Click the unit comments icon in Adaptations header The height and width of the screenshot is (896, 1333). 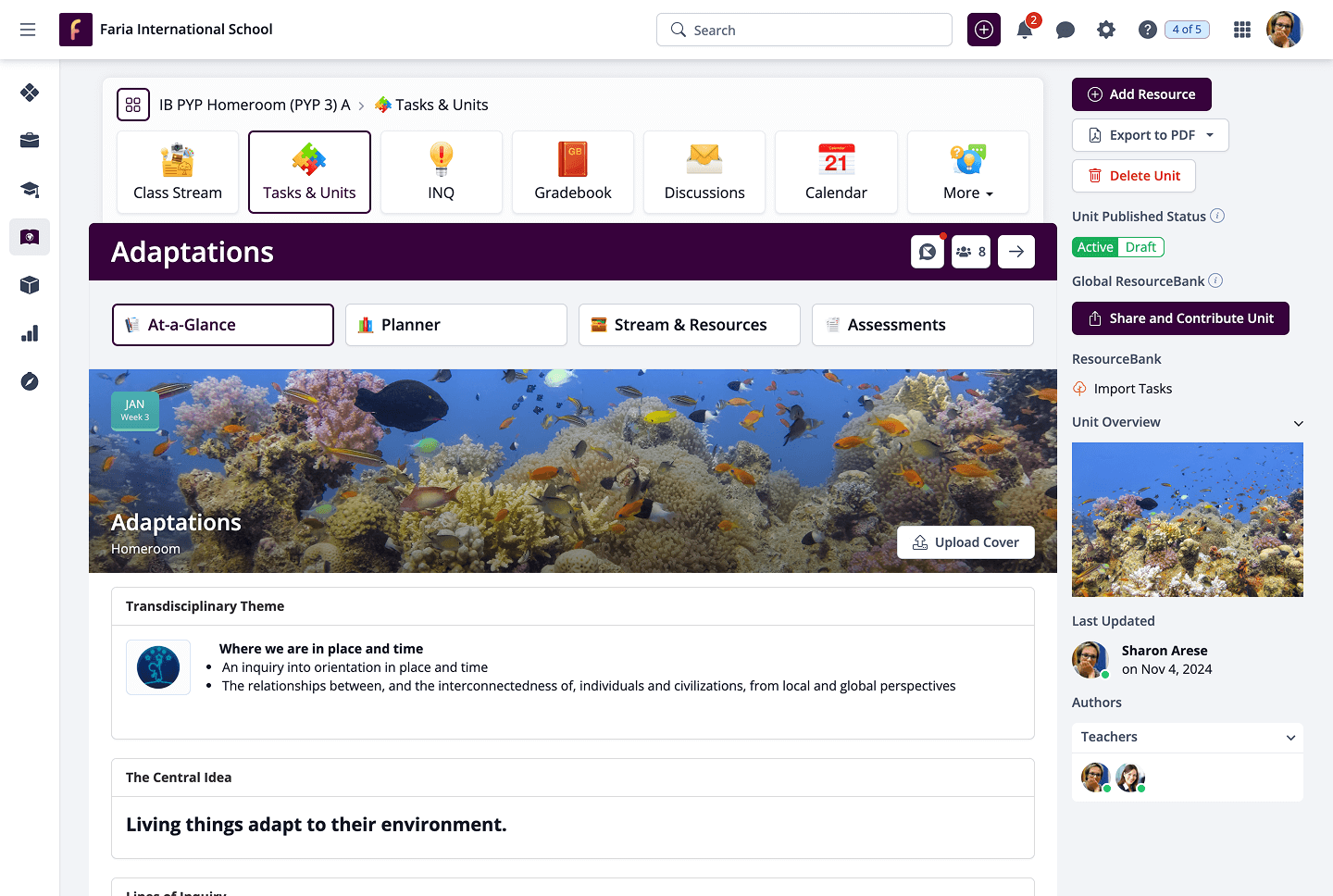(927, 252)
